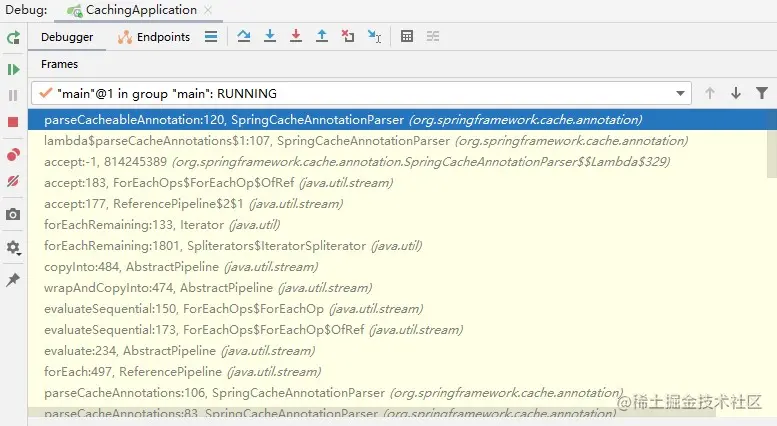Filter frames with funnel icon
This screenshot has width=777, height=426.
pos(762,93)
